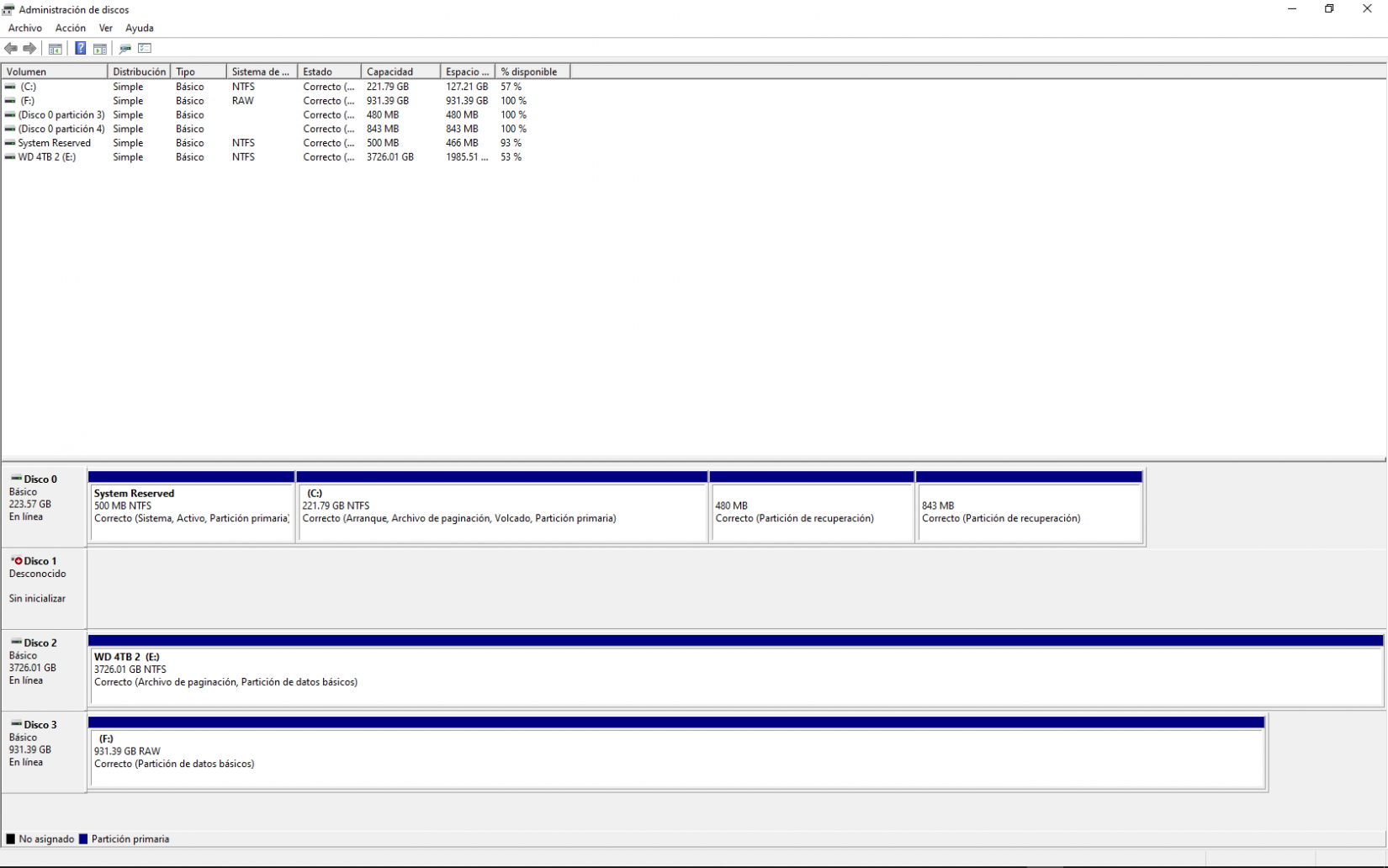Select the WD 4TB 2 (E:) partition block on Disco 2

[736, 671]
